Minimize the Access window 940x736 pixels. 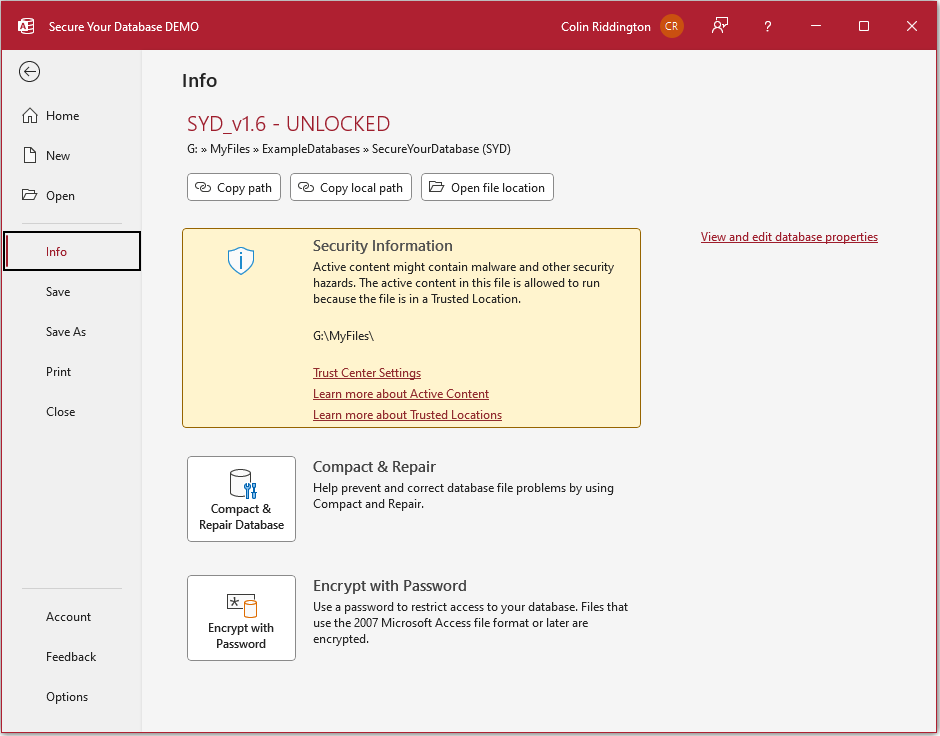(816, 26)
